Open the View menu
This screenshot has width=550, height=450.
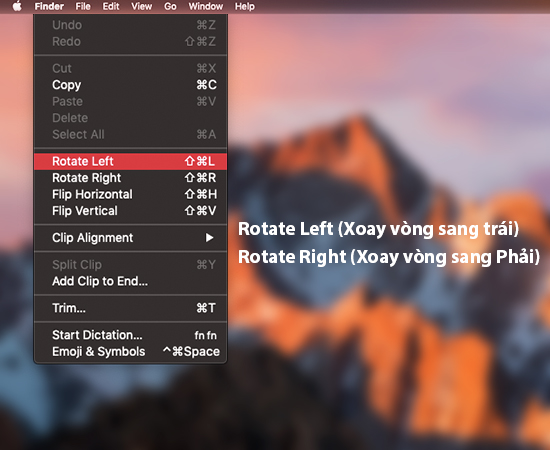[x=142, y=6]
